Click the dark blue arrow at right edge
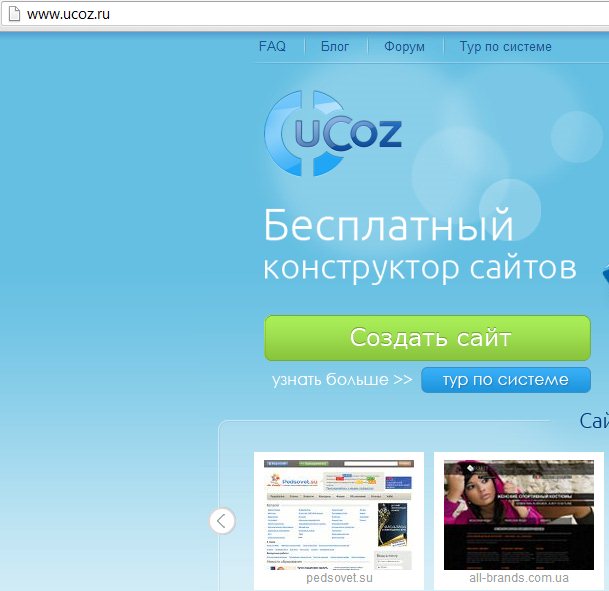This screenshot has width=609, height=591. point(604,275)
